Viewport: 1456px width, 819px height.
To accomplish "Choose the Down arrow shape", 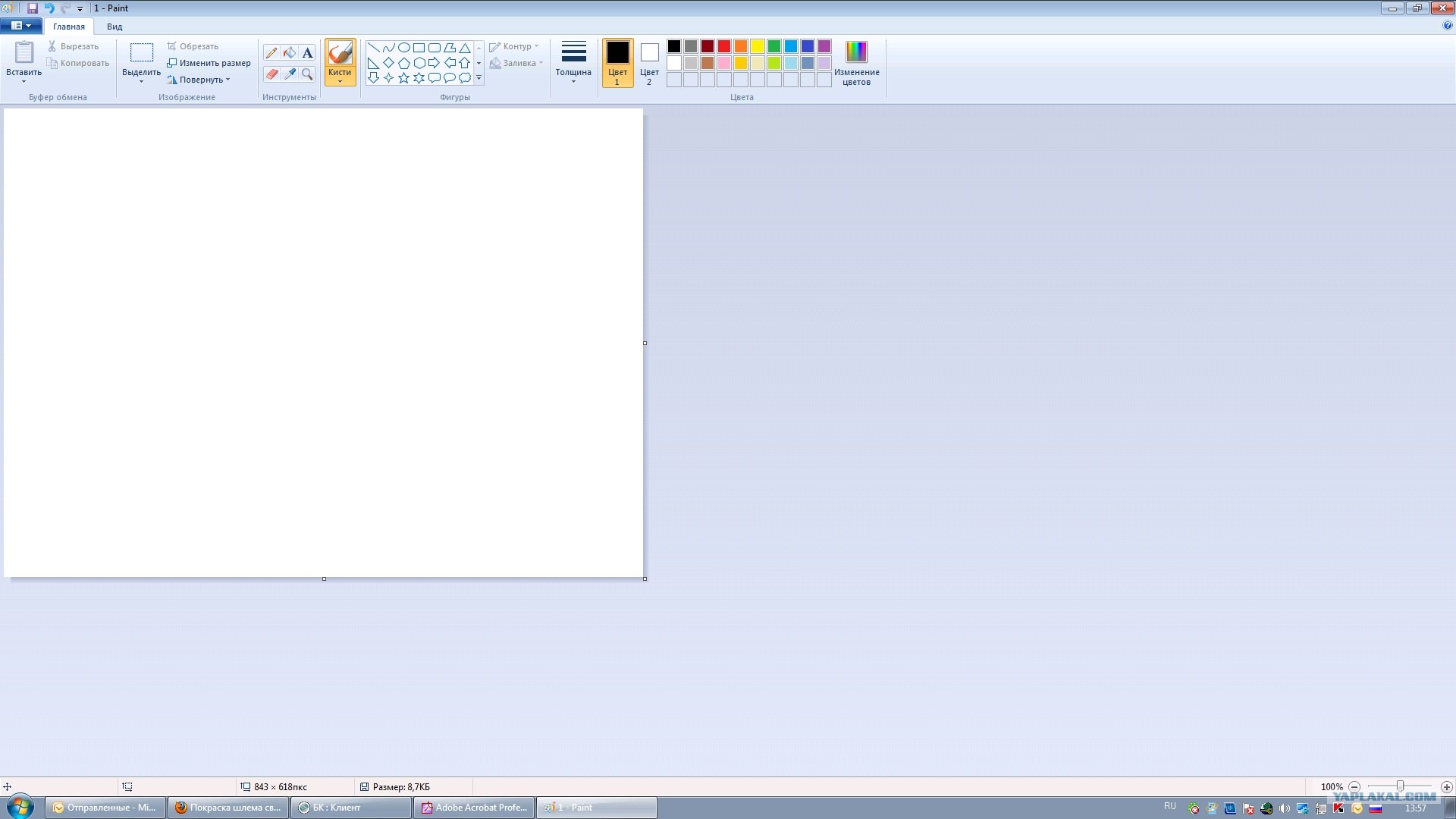I will [x=373, y=77].
